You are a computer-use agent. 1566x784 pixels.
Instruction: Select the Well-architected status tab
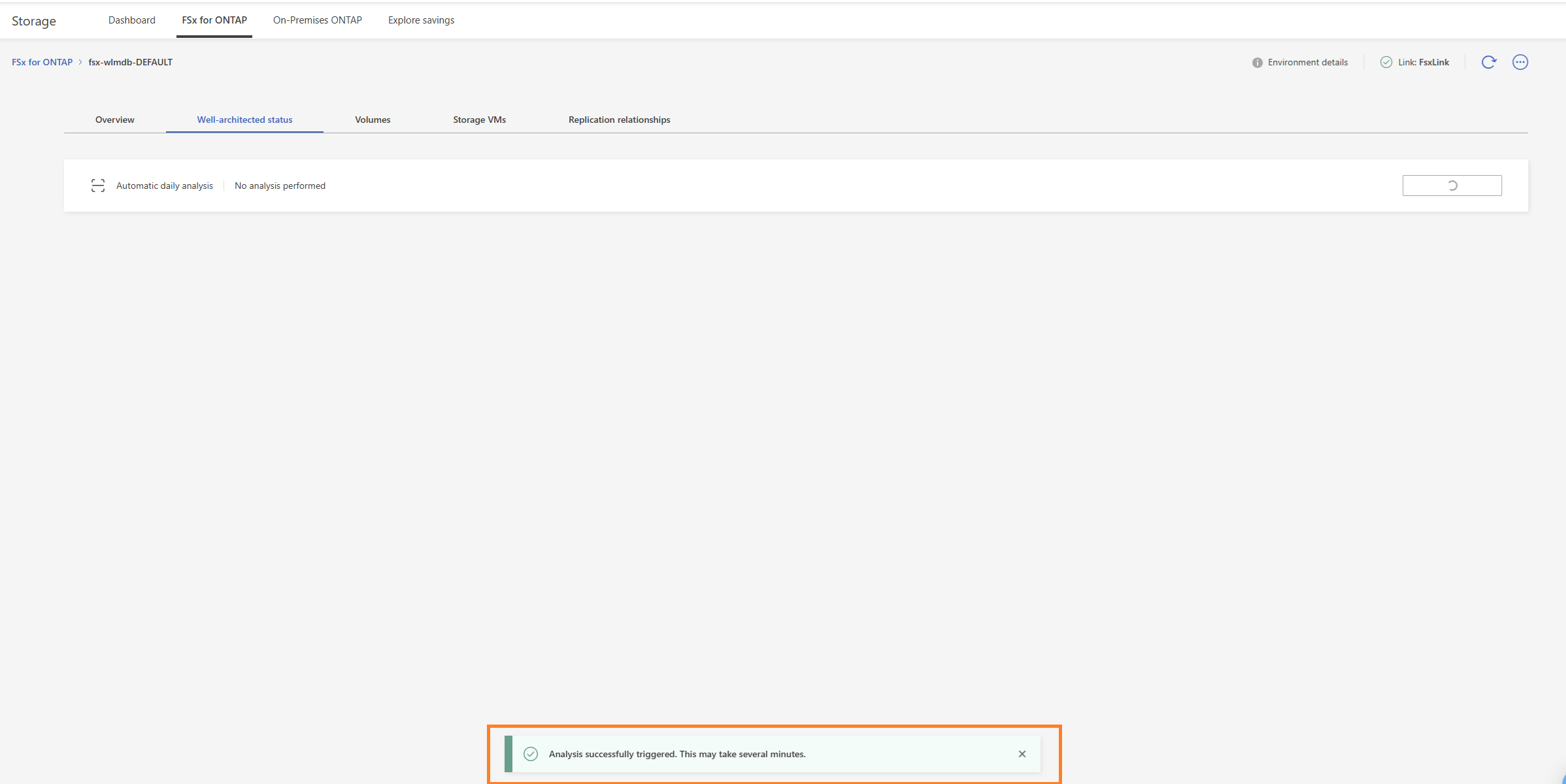coord(245,120)
